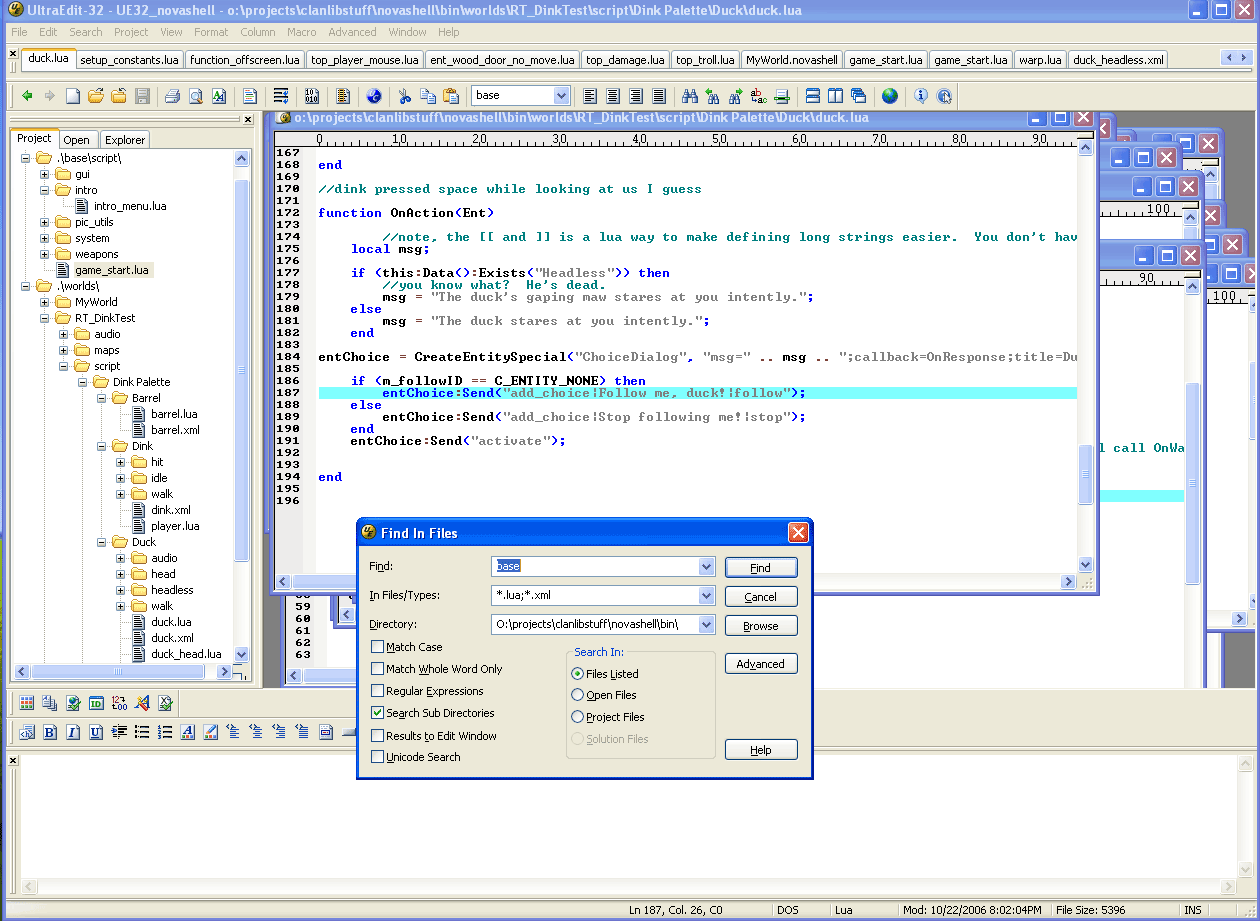
Task: Click the earth globe icon in toolbar
Action: 889,96
